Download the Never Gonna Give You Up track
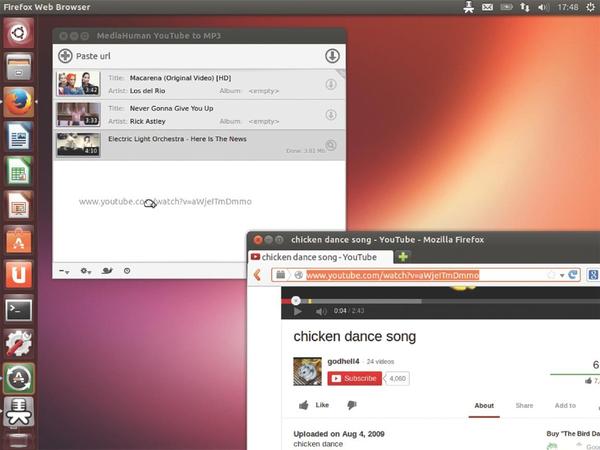The width and height of the screenshot is (600, 450). click(x=331, y=115)
